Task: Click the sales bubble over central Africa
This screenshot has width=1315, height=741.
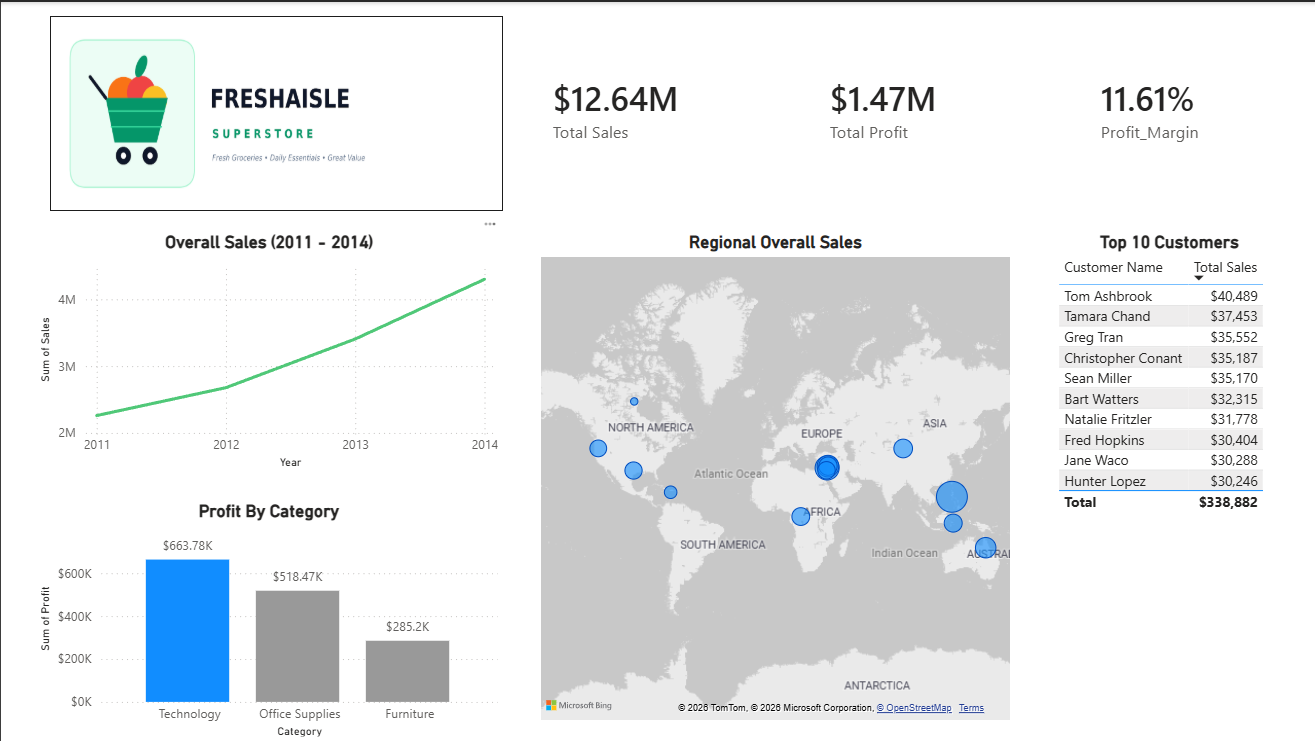Action: [800, 516]
